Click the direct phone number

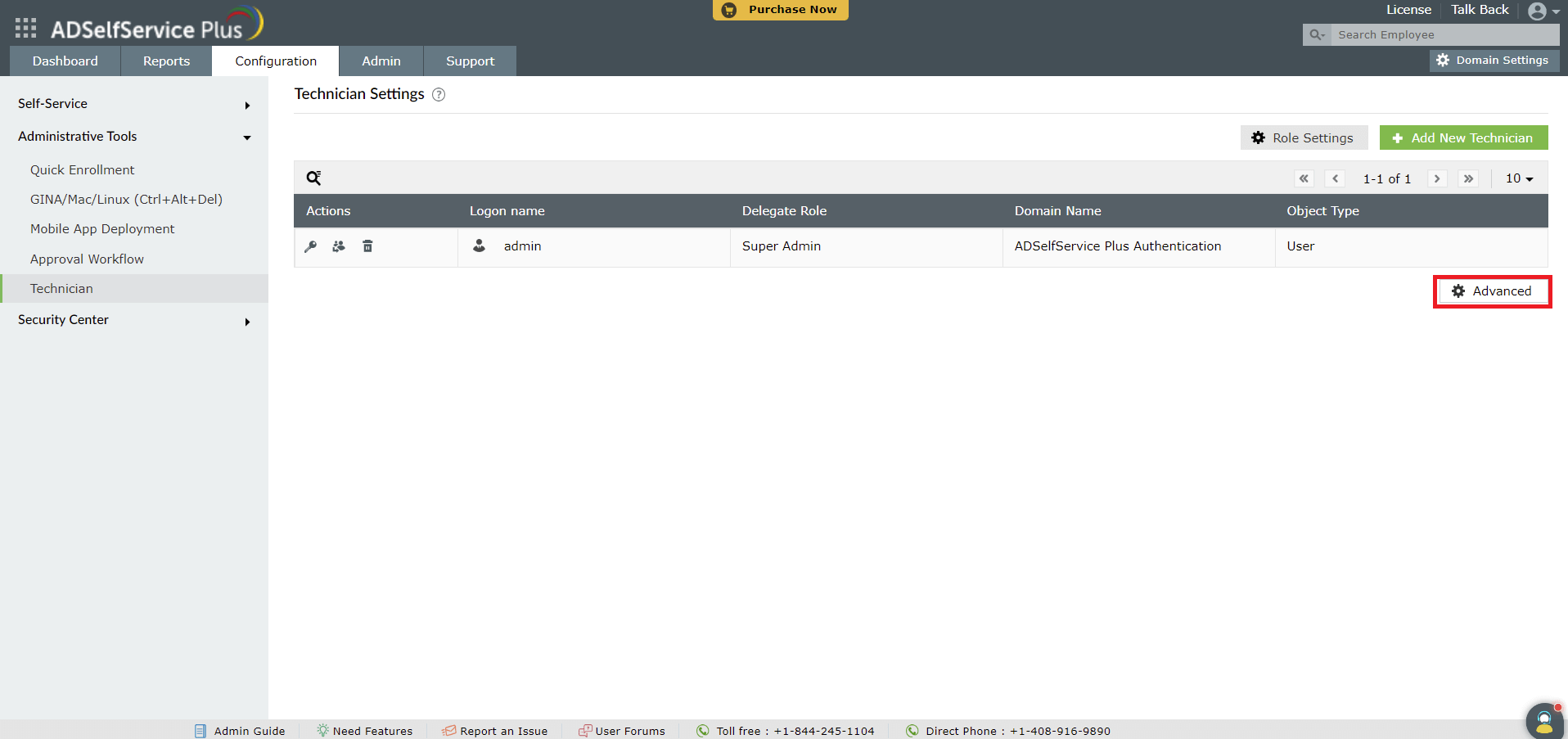(x=1060, y=732)
